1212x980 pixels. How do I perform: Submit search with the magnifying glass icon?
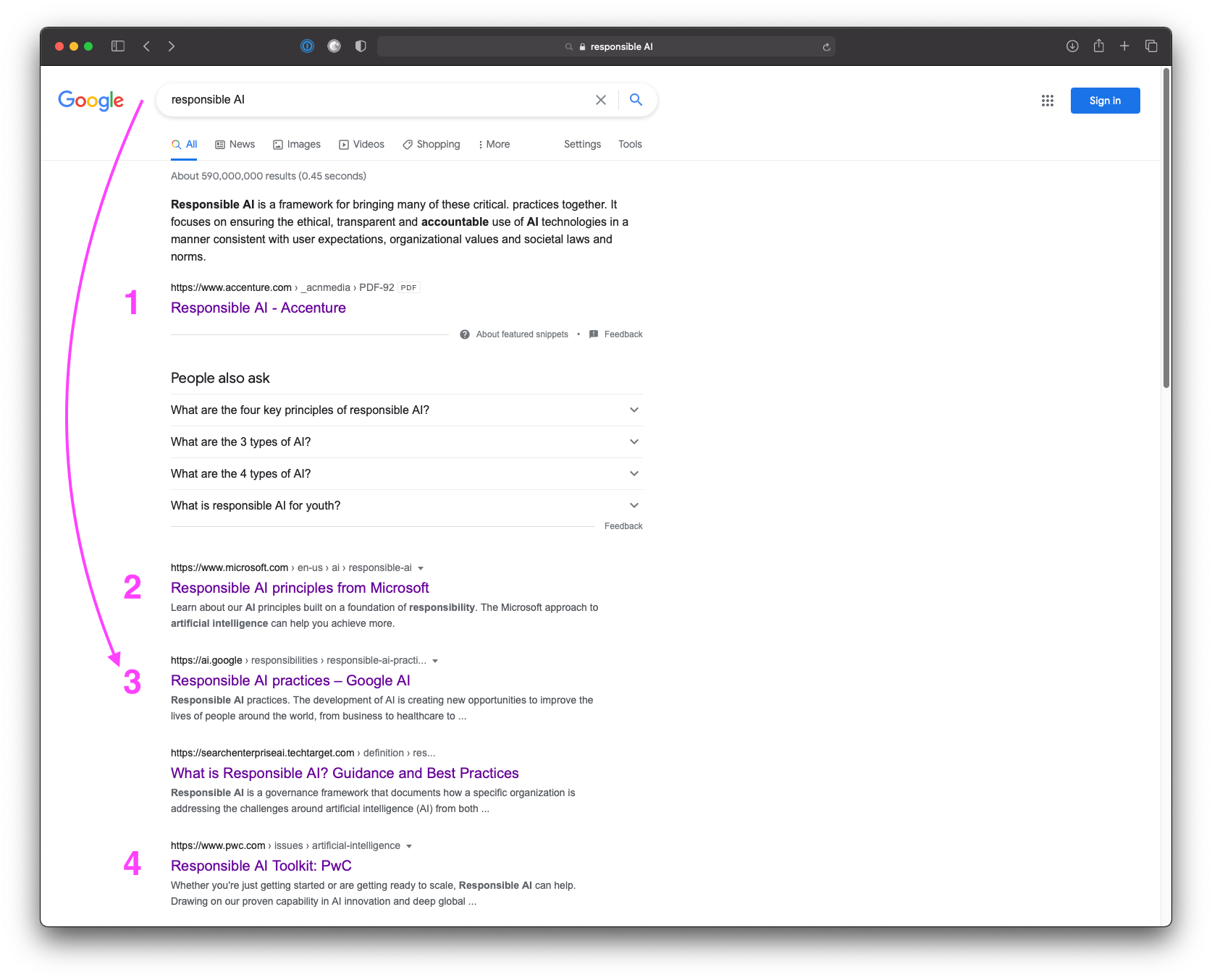pyautogui.click(x=636, y=100)
